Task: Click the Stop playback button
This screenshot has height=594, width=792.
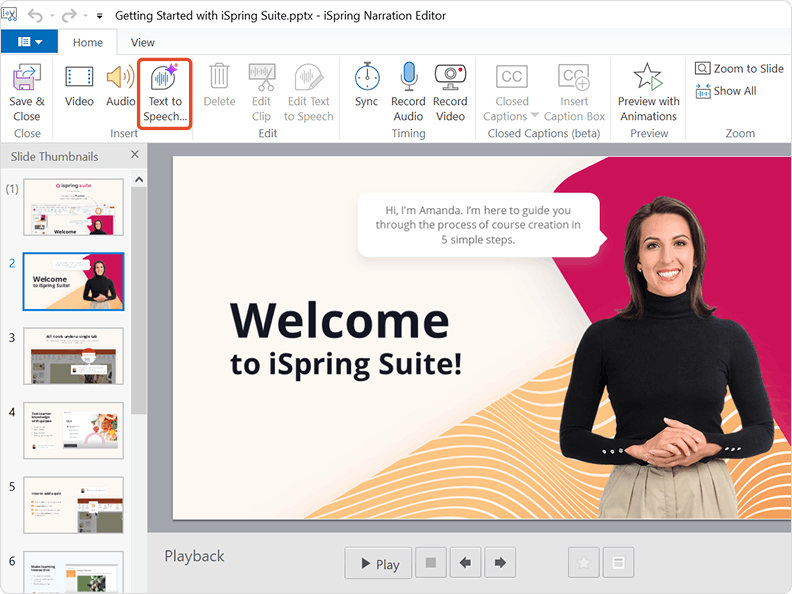Action: click(x=431, y=563)
